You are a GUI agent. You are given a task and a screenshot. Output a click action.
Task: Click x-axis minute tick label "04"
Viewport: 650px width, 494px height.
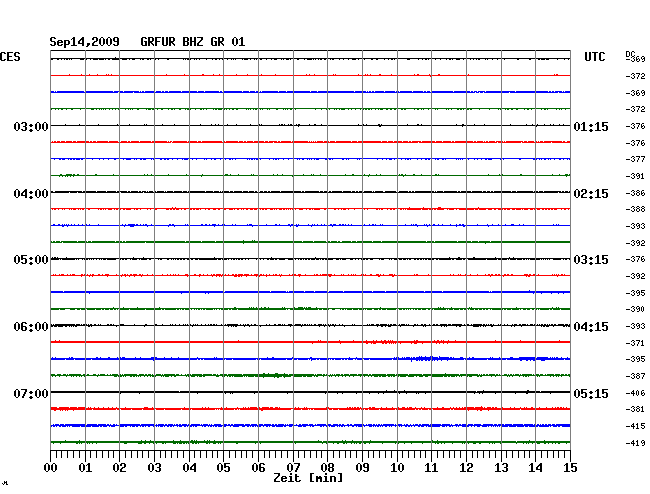[x=189, y=468]
